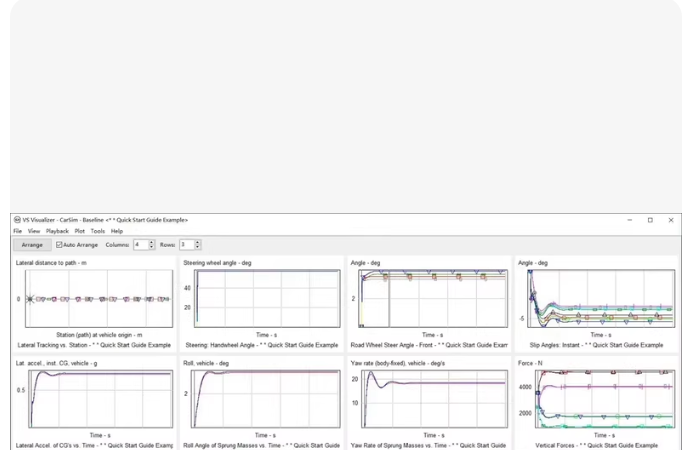This screenshot has width=692, height=450.
Task: Open the Playback menu
Action: (x=57, y=231)
